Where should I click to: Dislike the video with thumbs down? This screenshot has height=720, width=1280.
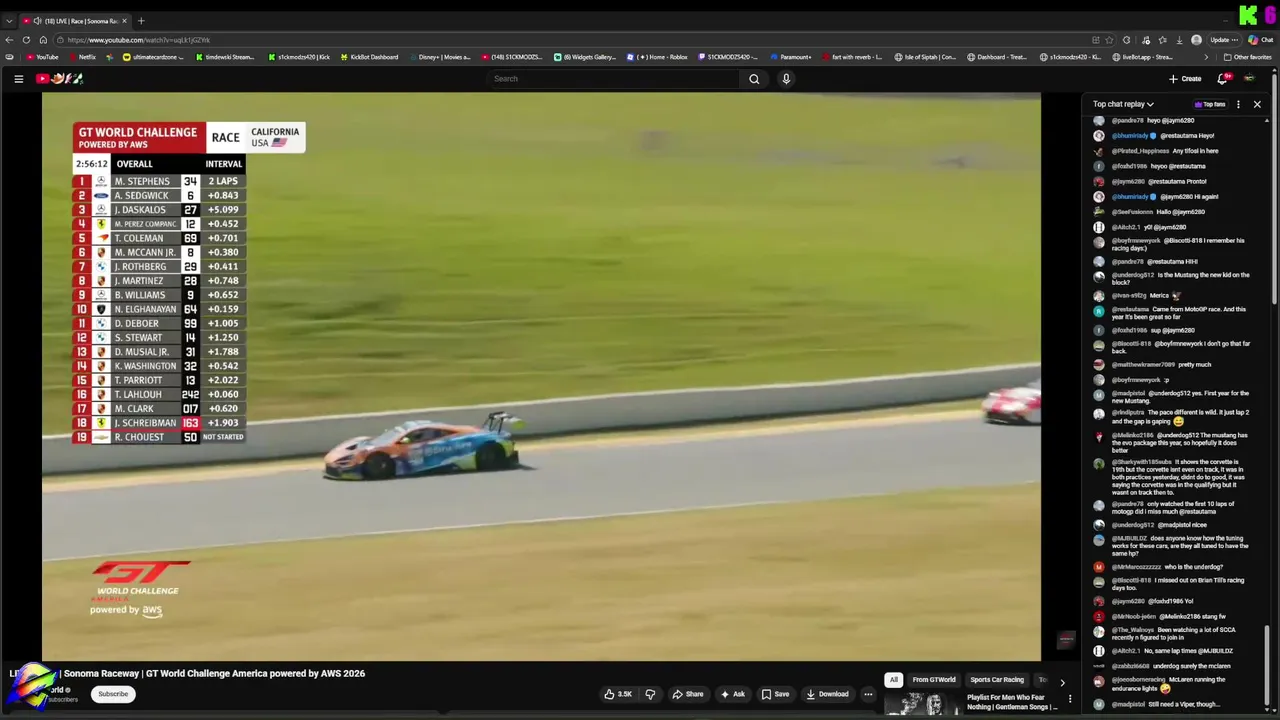(x=650, y=694)
